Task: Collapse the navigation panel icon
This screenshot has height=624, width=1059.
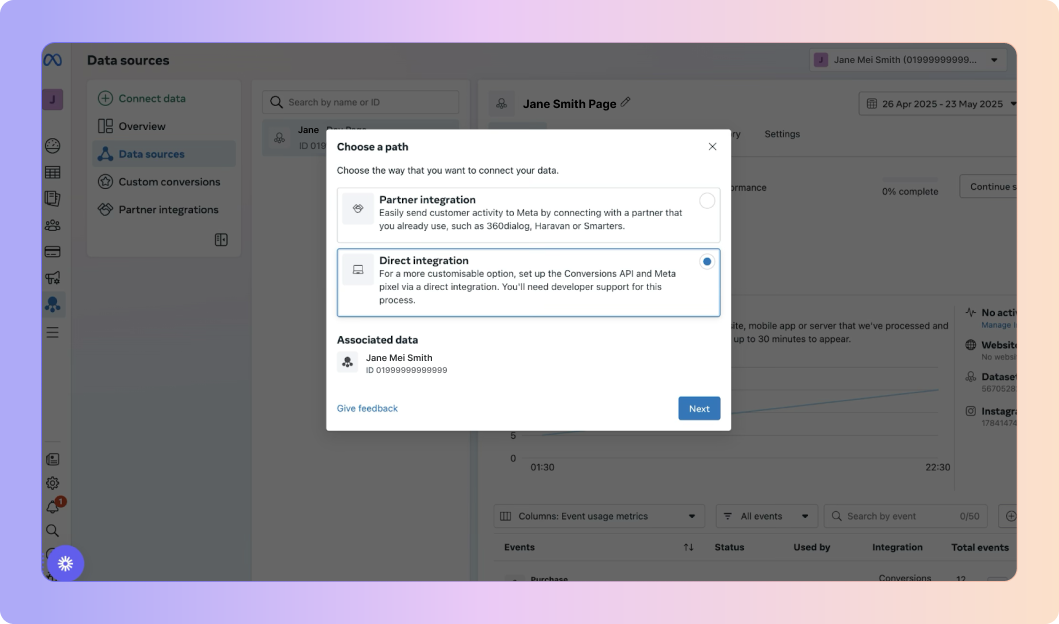Action: tap(221, 240)
